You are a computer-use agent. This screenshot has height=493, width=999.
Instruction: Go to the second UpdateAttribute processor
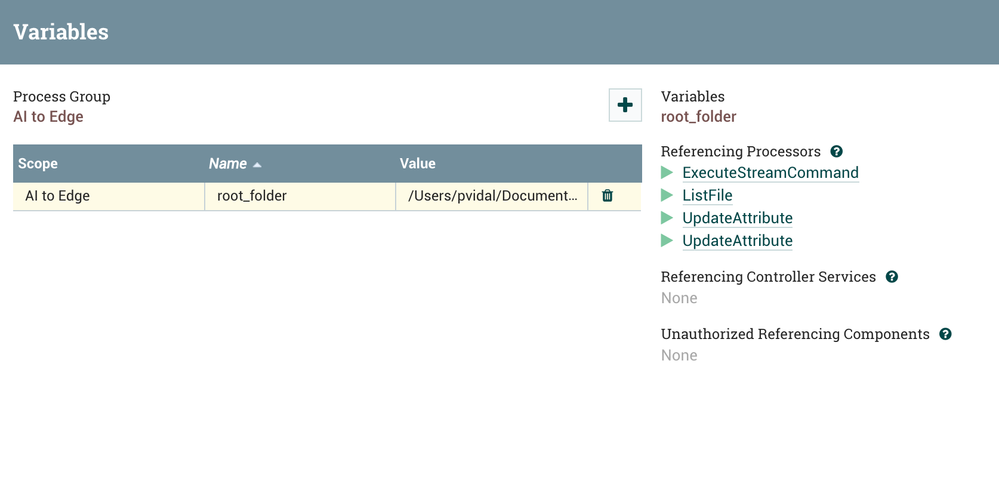coord(737,241)
